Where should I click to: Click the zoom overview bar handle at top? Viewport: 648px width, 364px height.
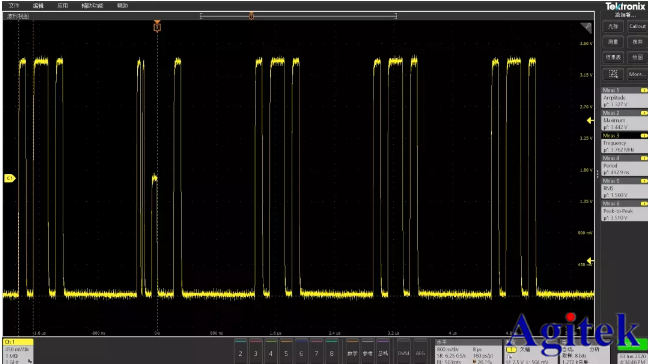(x=251, y=16)
